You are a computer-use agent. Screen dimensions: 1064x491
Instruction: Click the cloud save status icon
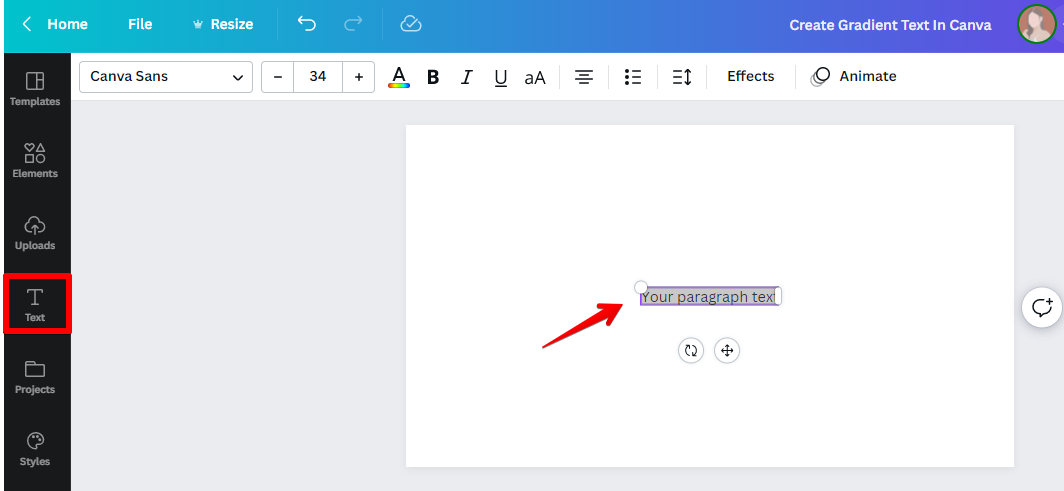[410, 24]
